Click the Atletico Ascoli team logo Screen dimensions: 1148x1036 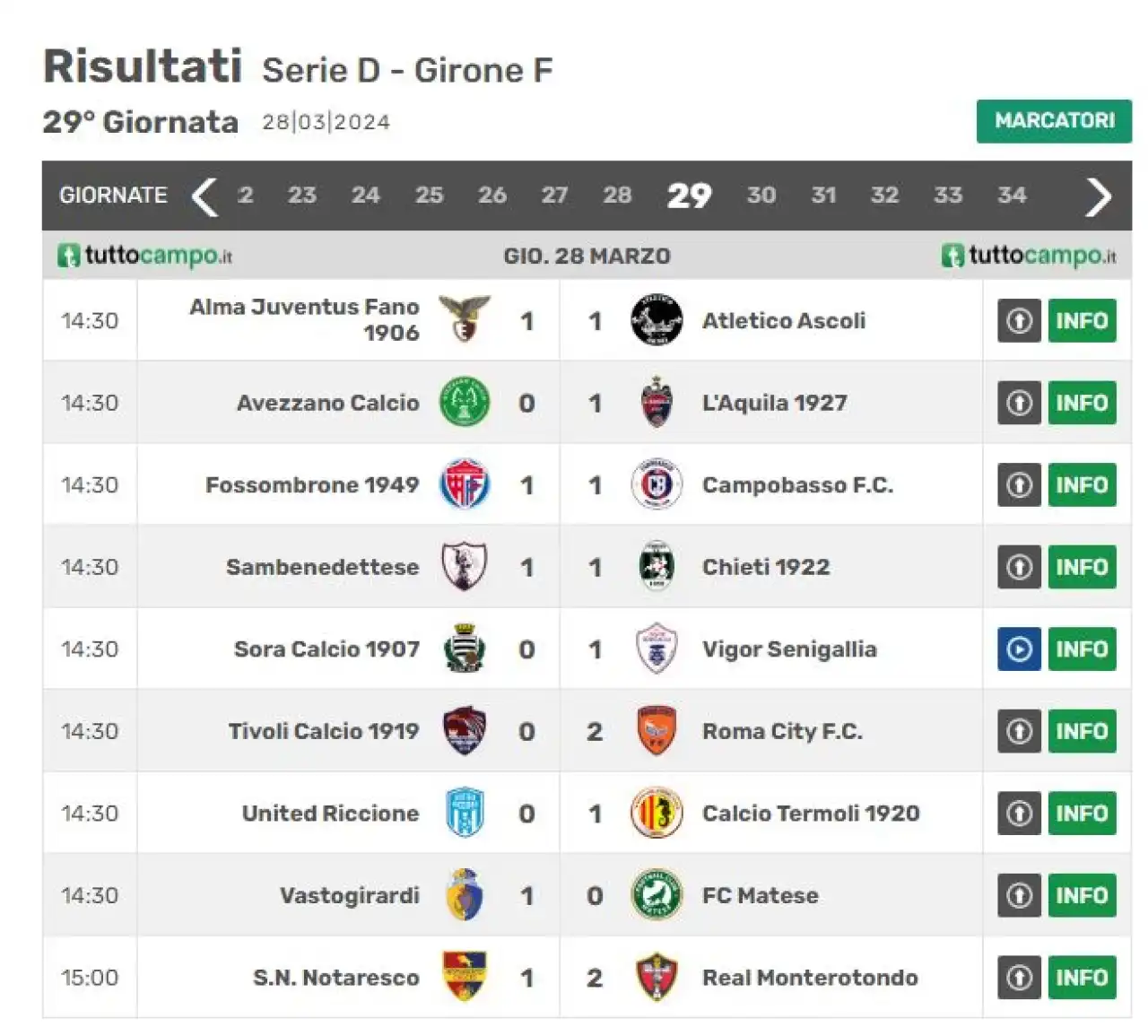click(657, 320)
